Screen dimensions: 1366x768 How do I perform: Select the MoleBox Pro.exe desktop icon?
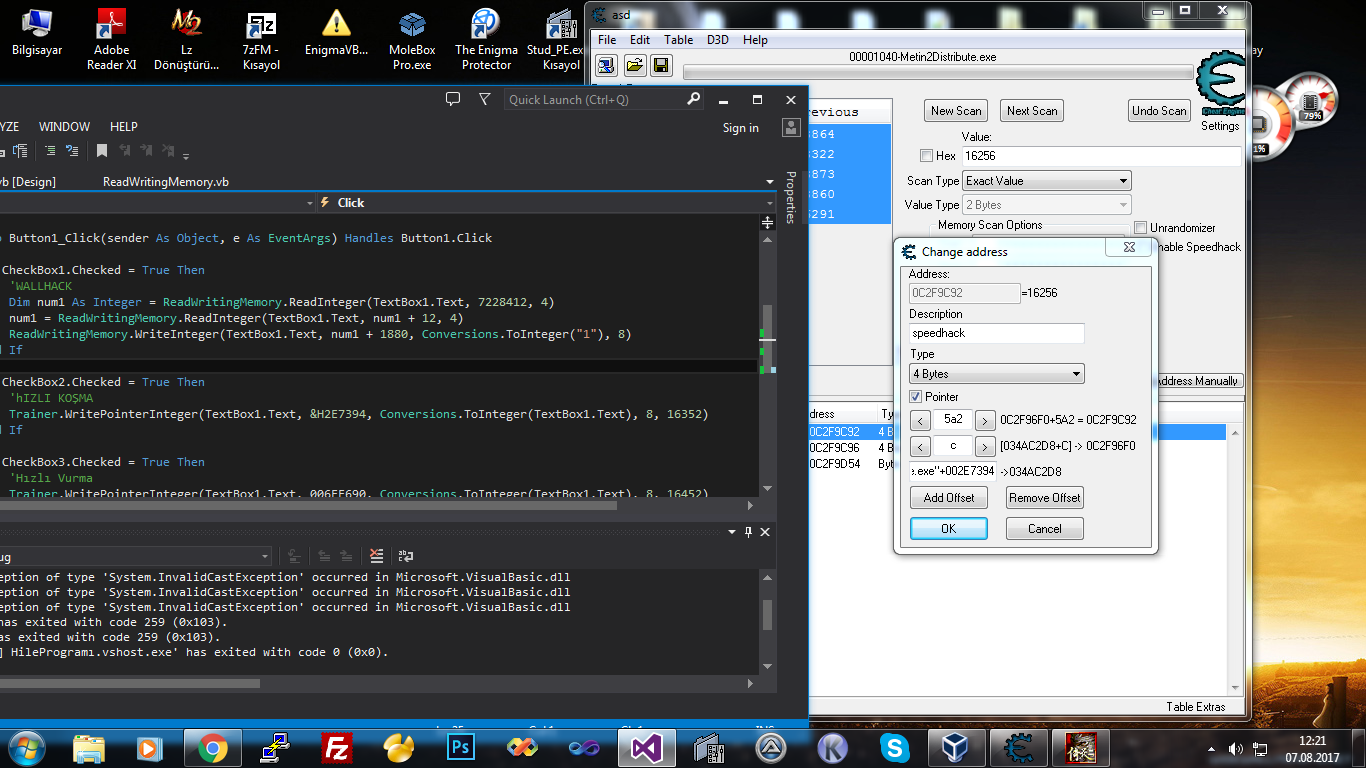click(x=411, y=40)
